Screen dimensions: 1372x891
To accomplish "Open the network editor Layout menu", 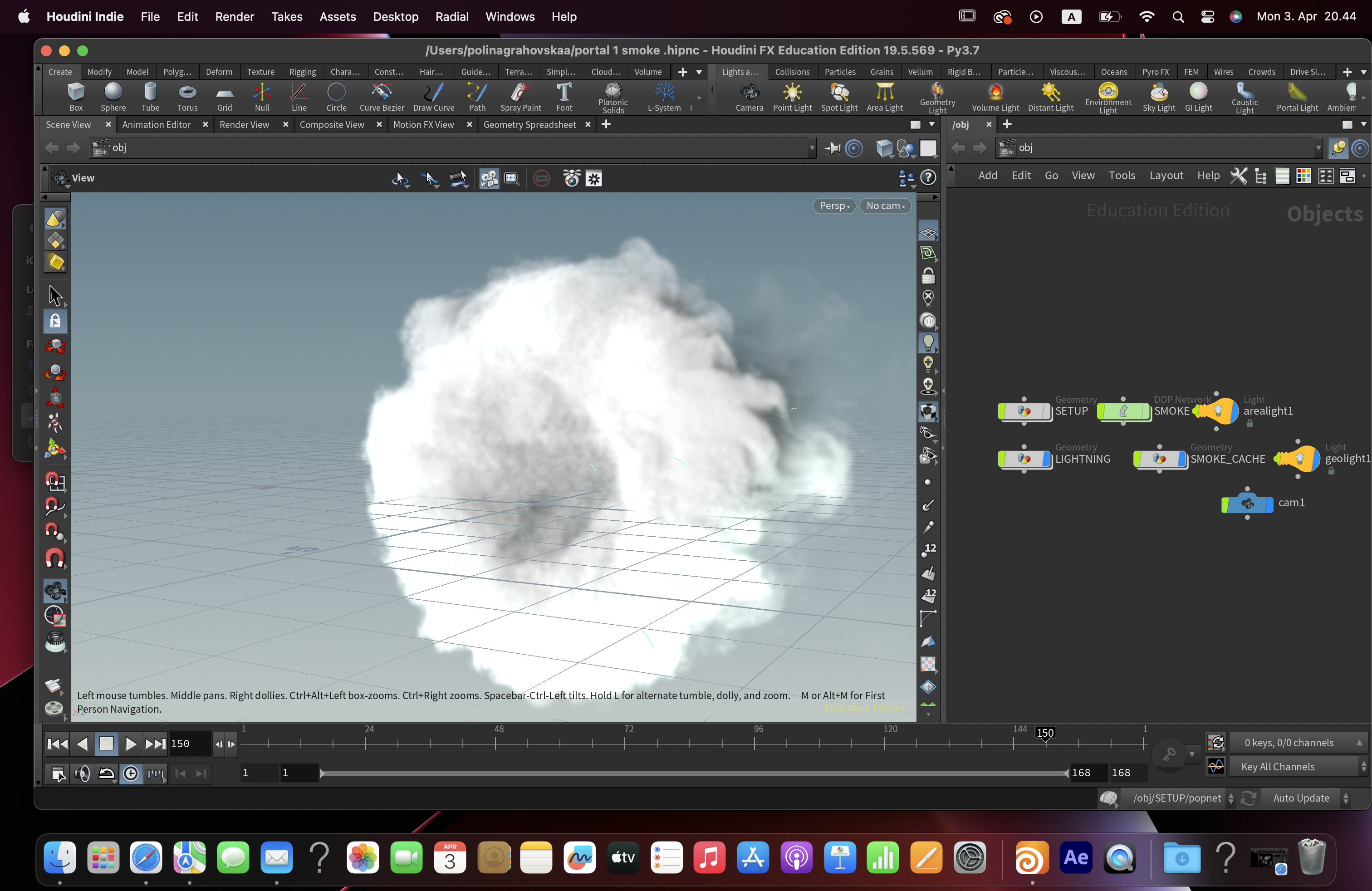I will click(x=1166, y=175).
